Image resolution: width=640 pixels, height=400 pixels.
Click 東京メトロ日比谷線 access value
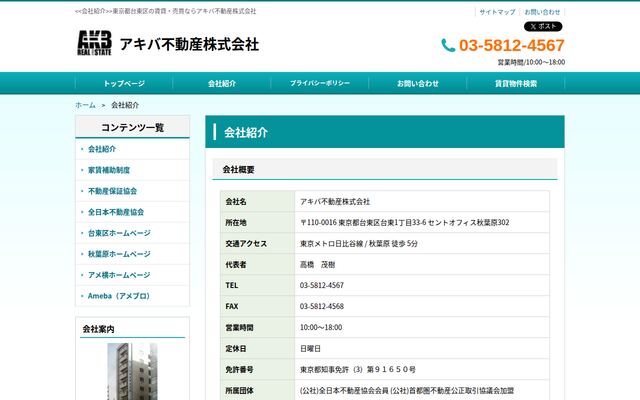tap(359, 244)
